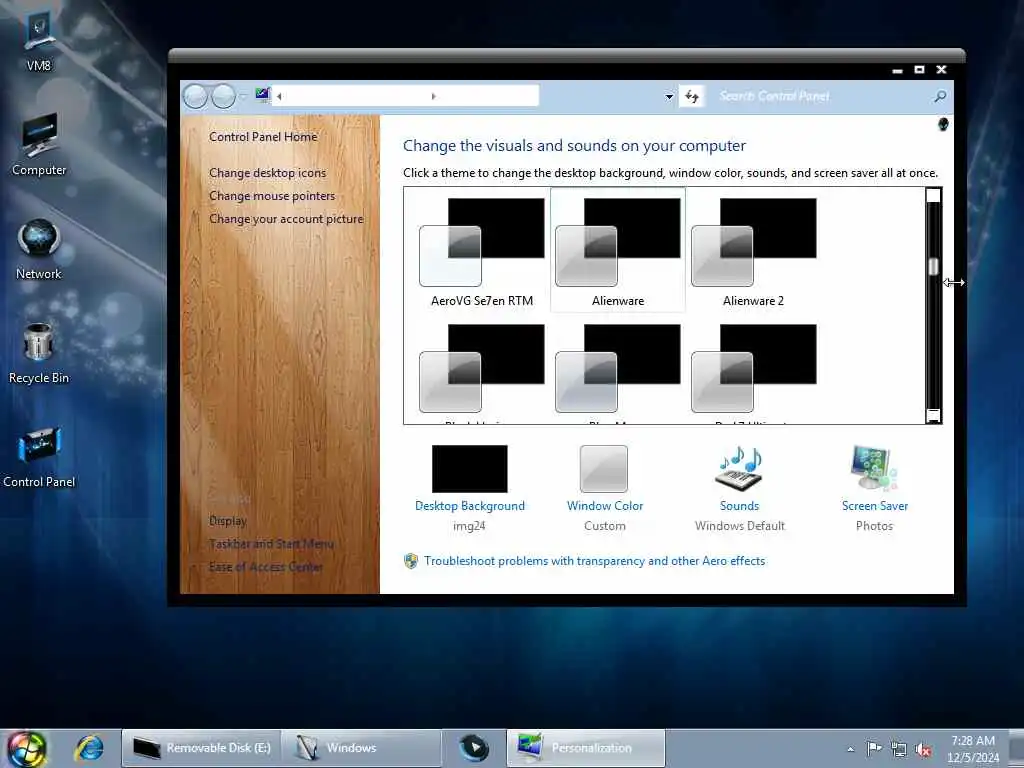Open the Network desktop icon
Screen dimensions: 1024x768
click(39, 249)
